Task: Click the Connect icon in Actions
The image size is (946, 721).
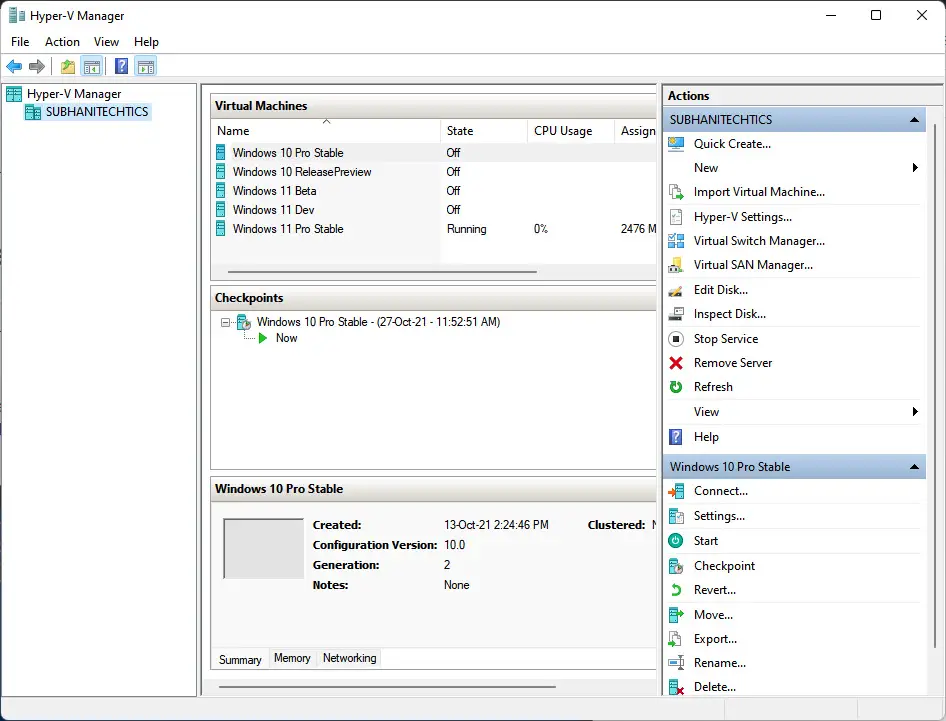Action: (x=676, y=491)
